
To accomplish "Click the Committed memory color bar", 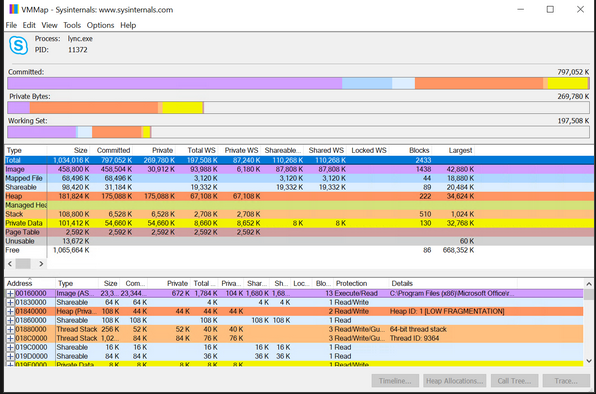I will point(298,83).
